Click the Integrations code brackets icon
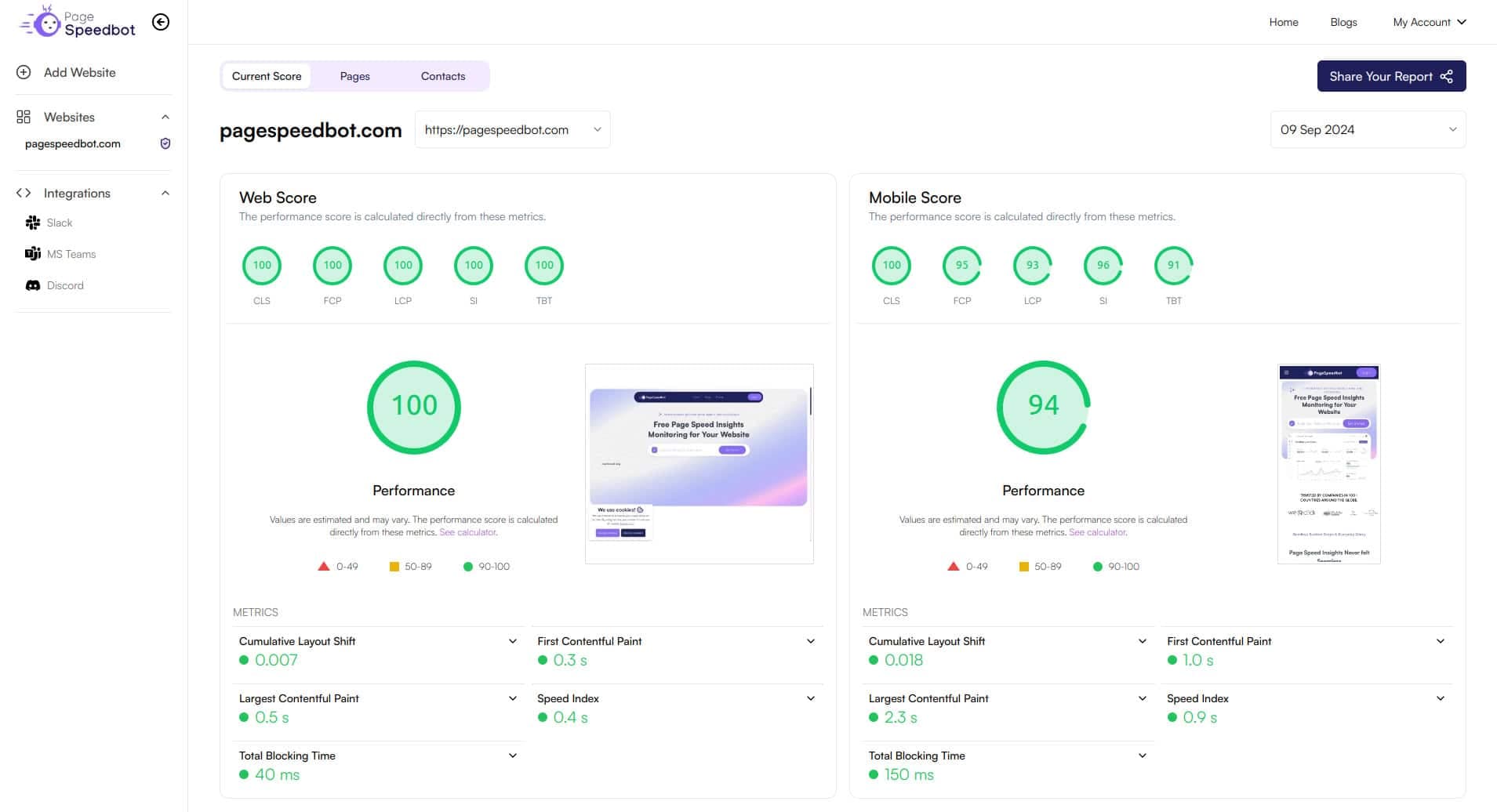The height and width of the screenshot is (812, 1497). coord(24,193)
